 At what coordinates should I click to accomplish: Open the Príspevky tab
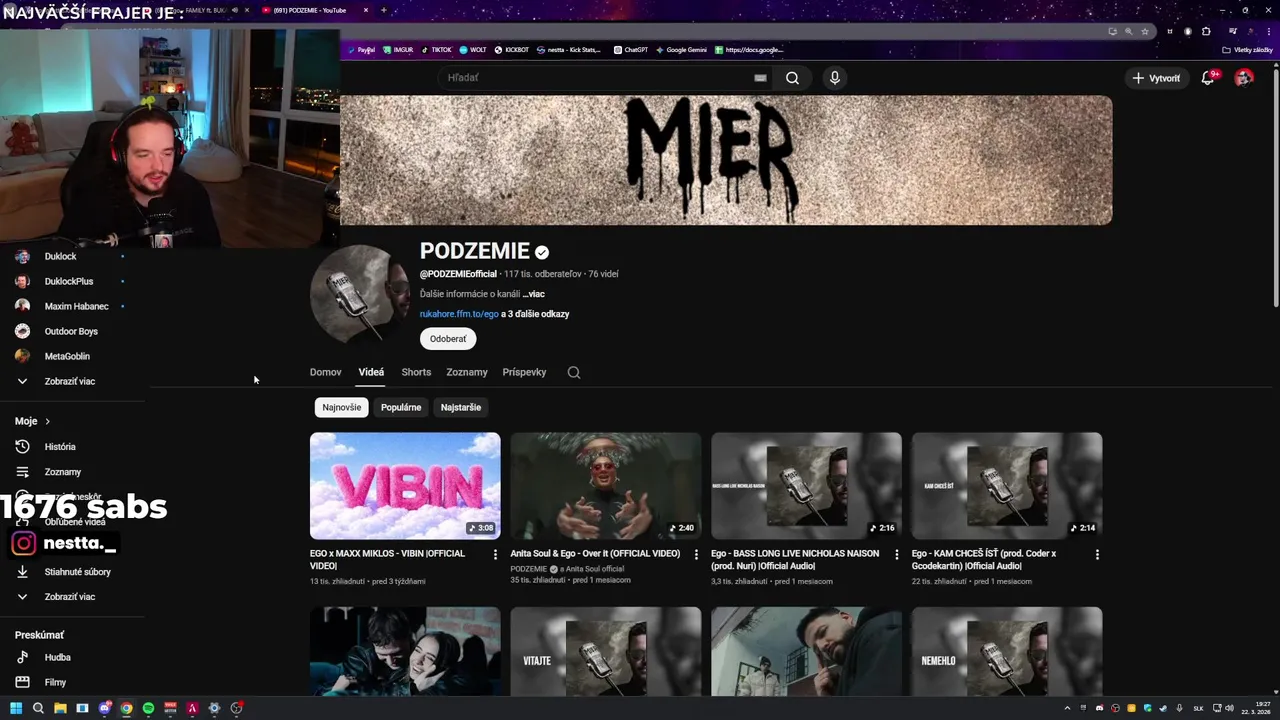pos(524,372)
